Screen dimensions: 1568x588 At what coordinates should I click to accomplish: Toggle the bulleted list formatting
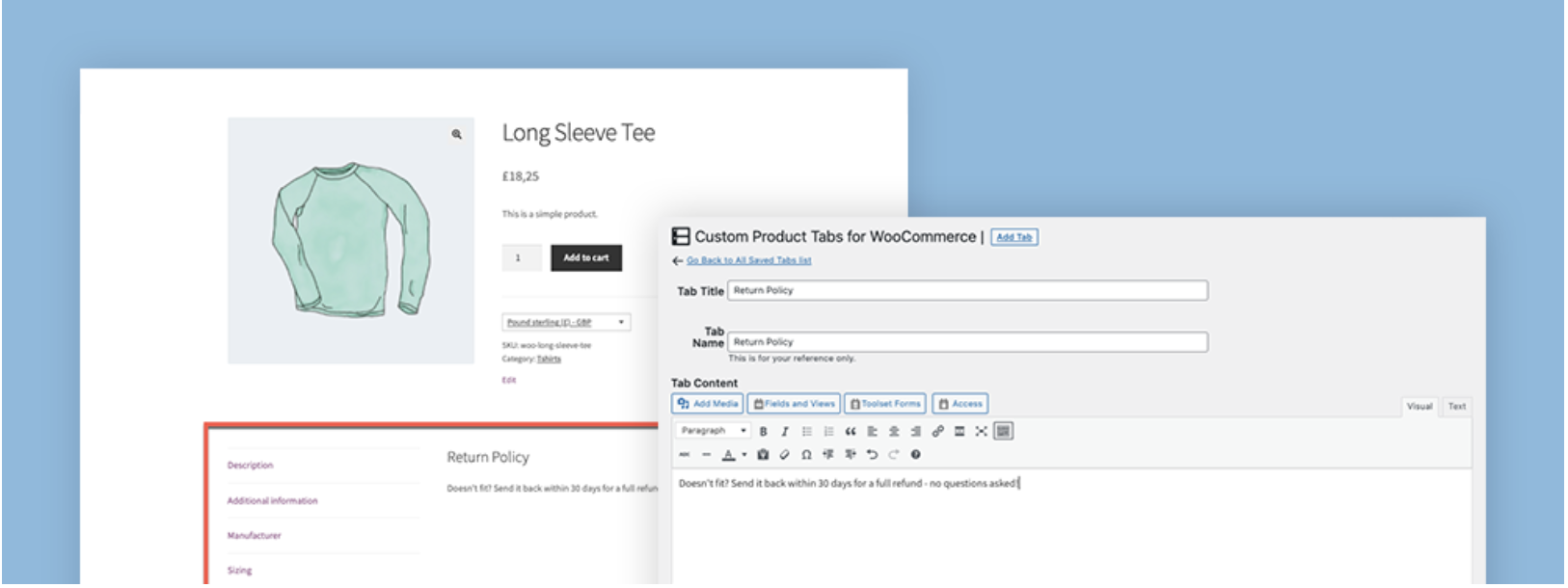(807, 432)
